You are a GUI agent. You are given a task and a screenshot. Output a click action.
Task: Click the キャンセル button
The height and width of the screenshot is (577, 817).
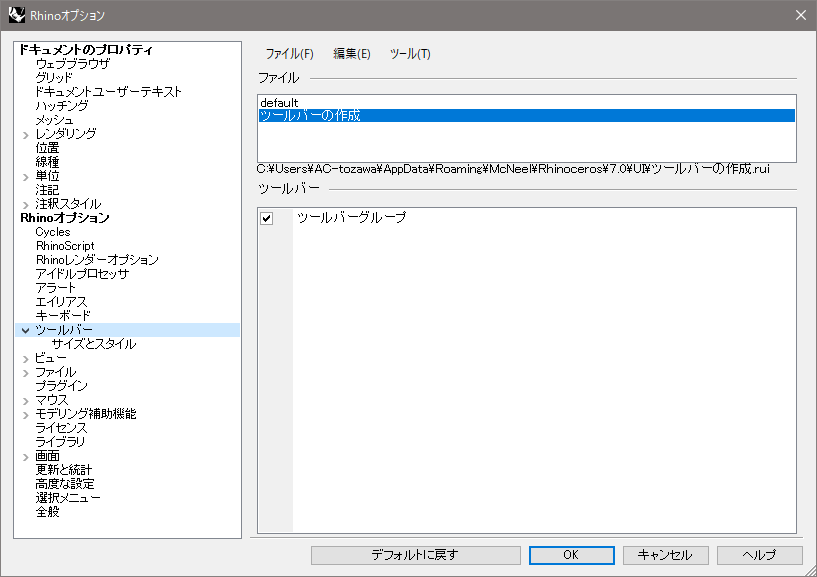665,555
